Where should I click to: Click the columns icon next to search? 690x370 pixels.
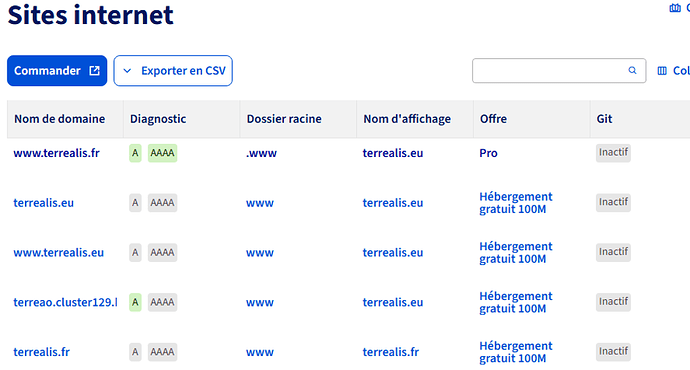(x=662, y=70)
